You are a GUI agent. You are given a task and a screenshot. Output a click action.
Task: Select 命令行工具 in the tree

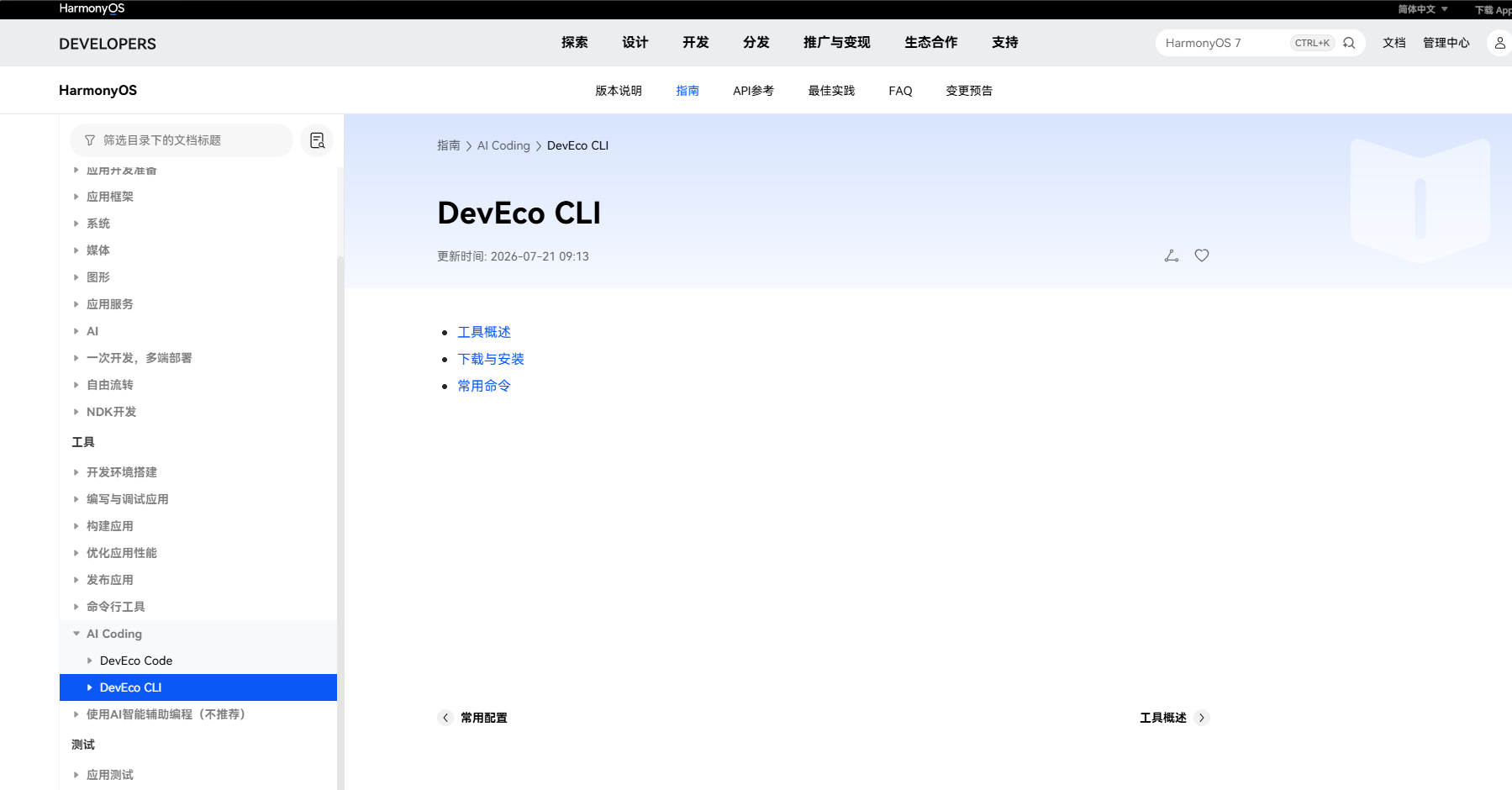click(x=116, y=607)
